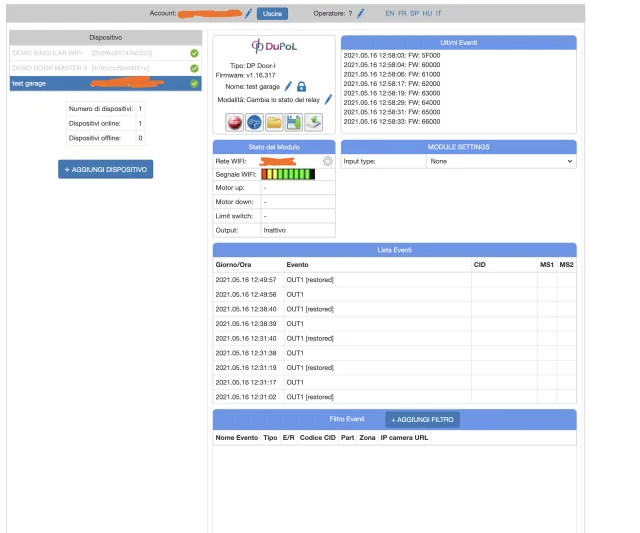Screen dimensions: 640x533
Task: Click the Giorno/Ora column header
Action: click(233, 264)
